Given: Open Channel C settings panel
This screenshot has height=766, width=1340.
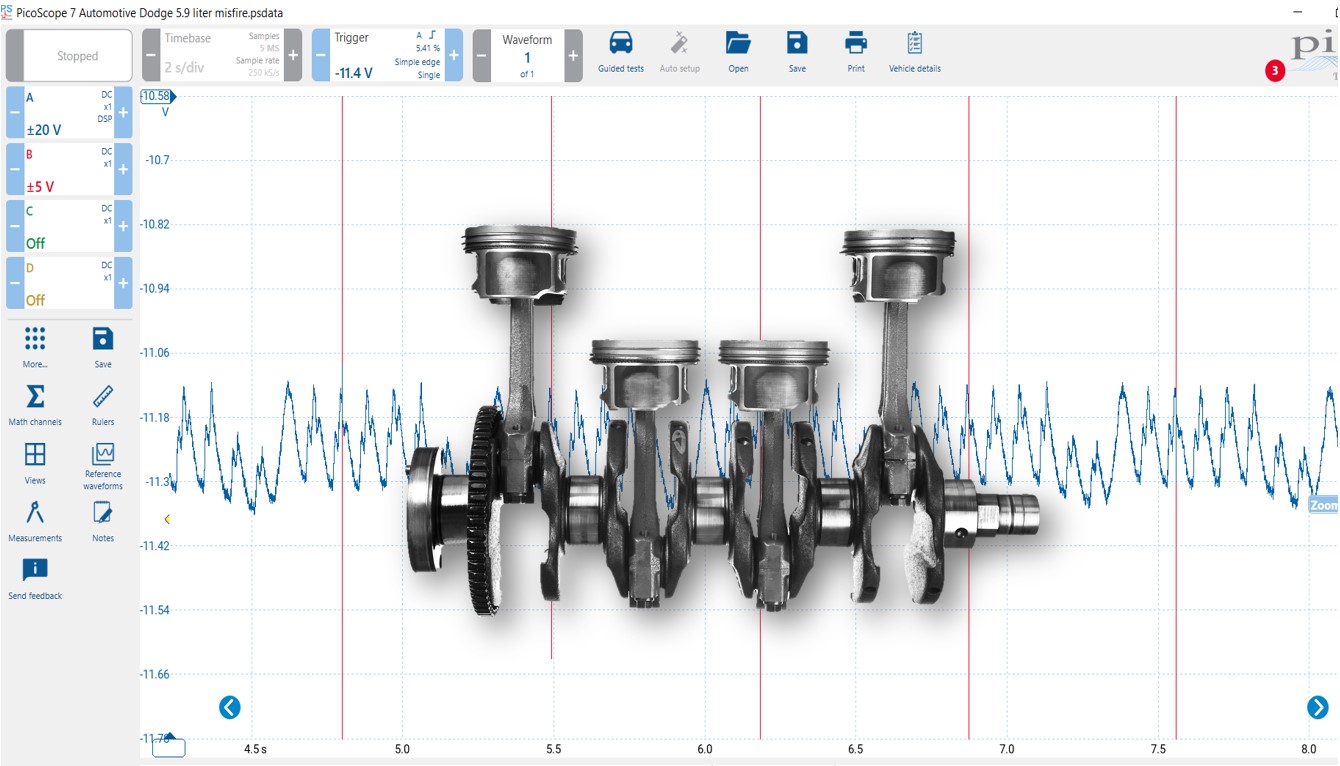Looking at the screenshot, I should pyautogui.click(x=69, y=226).
